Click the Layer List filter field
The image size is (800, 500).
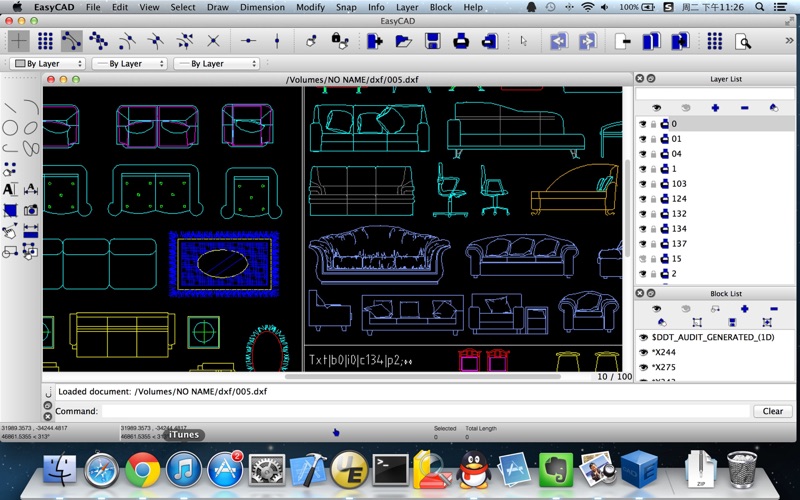point(715,94)
